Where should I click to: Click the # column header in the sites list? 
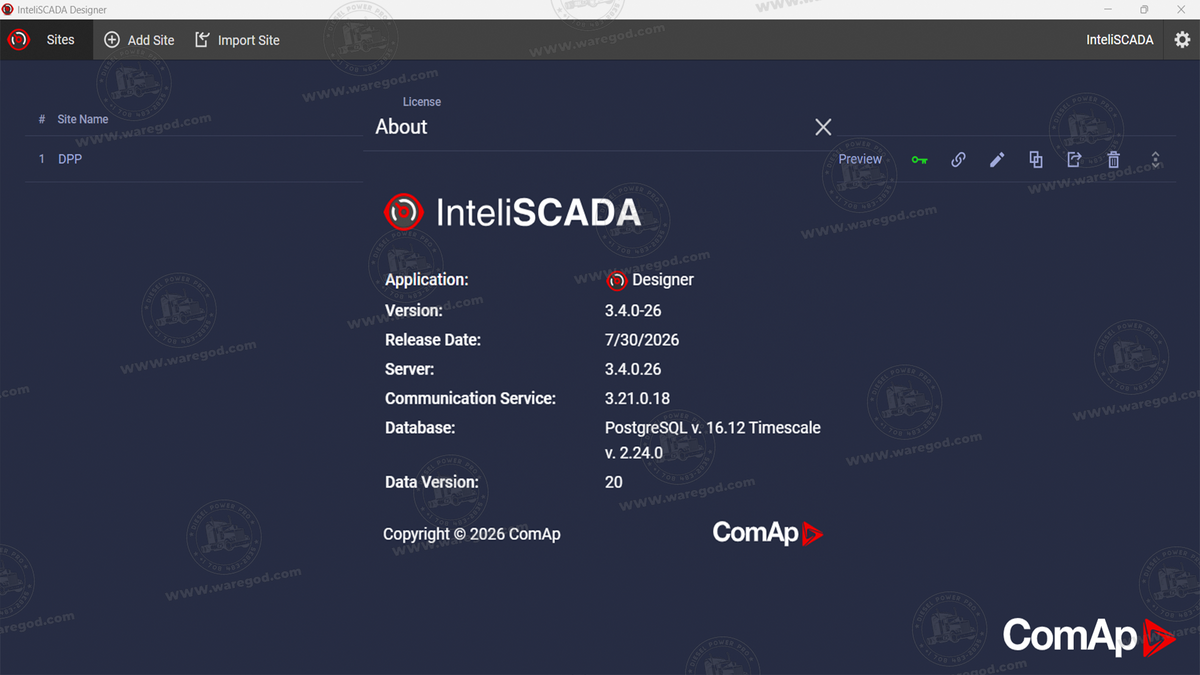click(x=42, y=119)
